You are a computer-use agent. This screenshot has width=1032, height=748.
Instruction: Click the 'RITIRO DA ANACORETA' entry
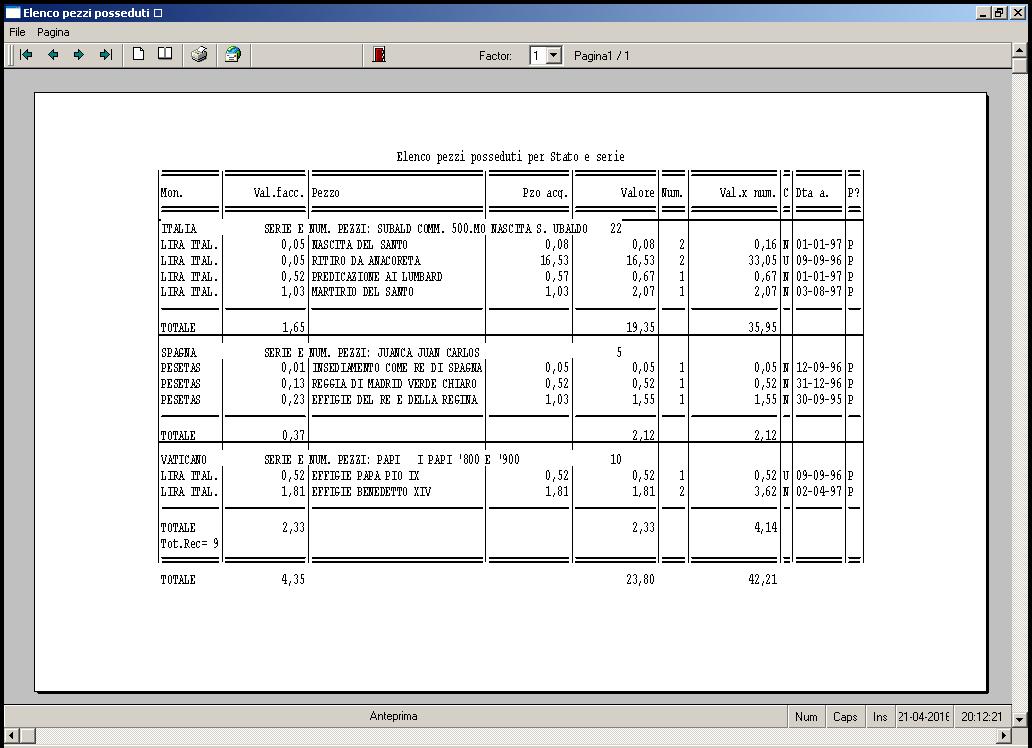pyautogui.click(x=366, y=260)
